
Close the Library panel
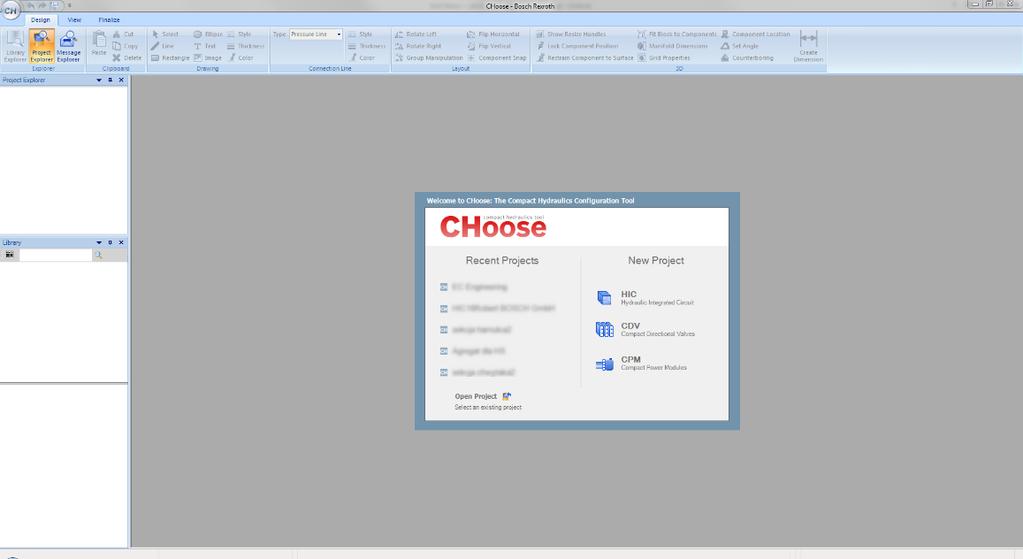[x=121, y=243]
